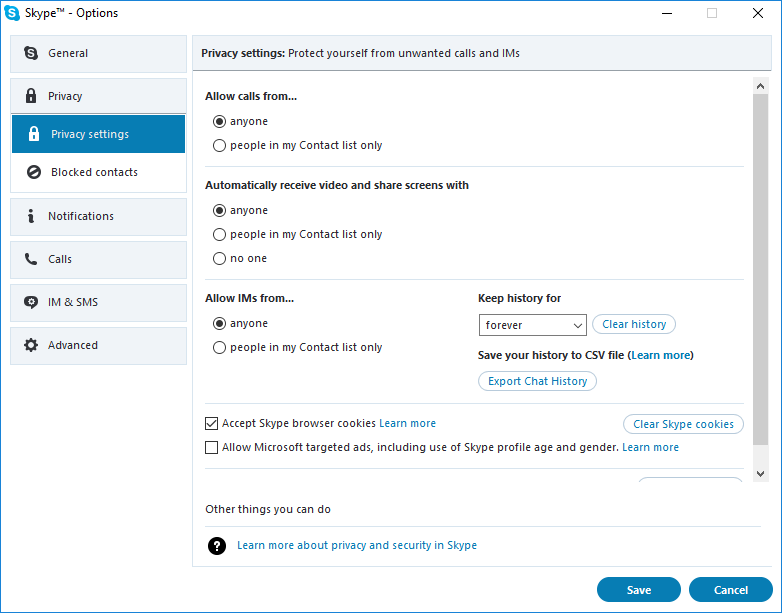Viewport: 782px width, 613px height.
Task: Open Learn more link for targeted ads
Action: 650,447
